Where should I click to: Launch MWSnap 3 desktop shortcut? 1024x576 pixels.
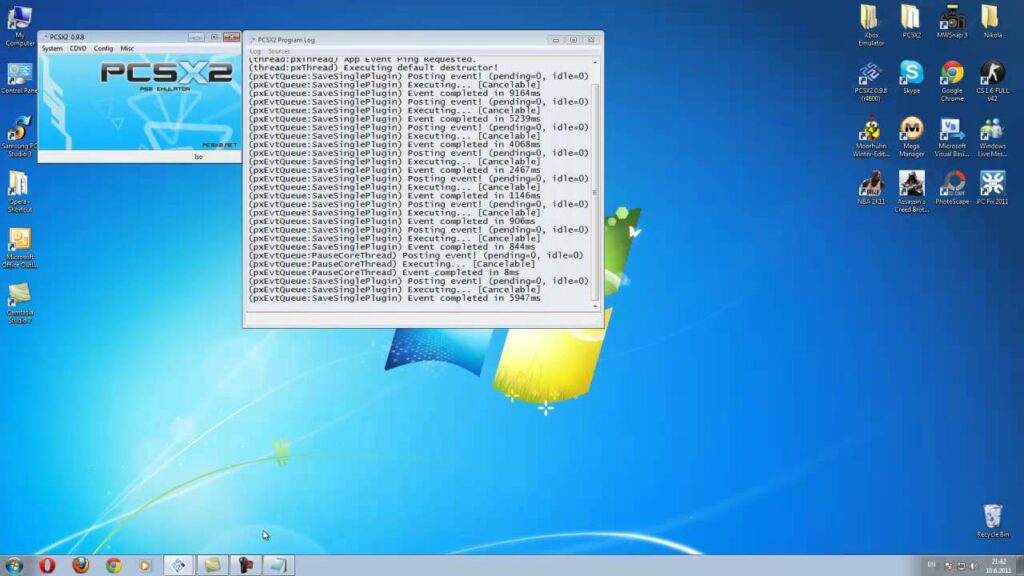tap(952, 22)
